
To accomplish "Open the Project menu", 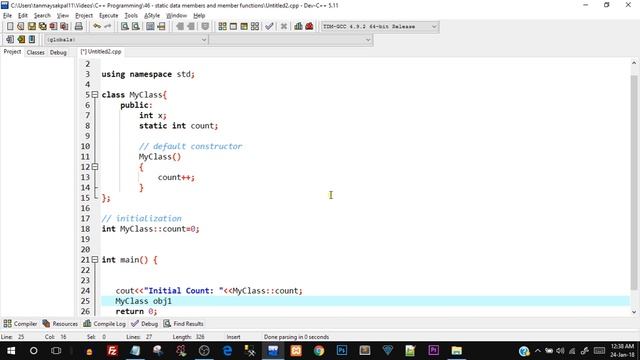I will 84,16.
